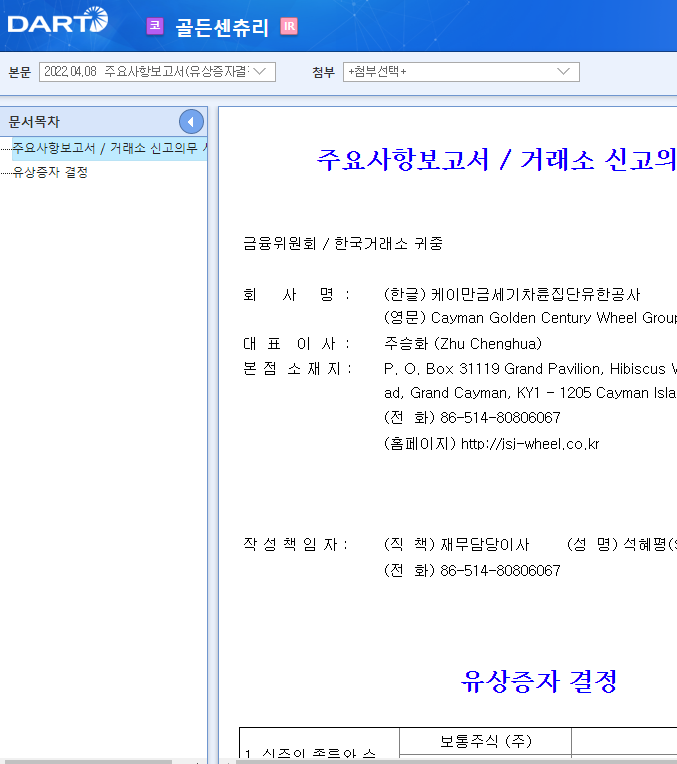Open the pink IR badge
The height and width of the screenshot is (764, 677).
tap(289, 26)
